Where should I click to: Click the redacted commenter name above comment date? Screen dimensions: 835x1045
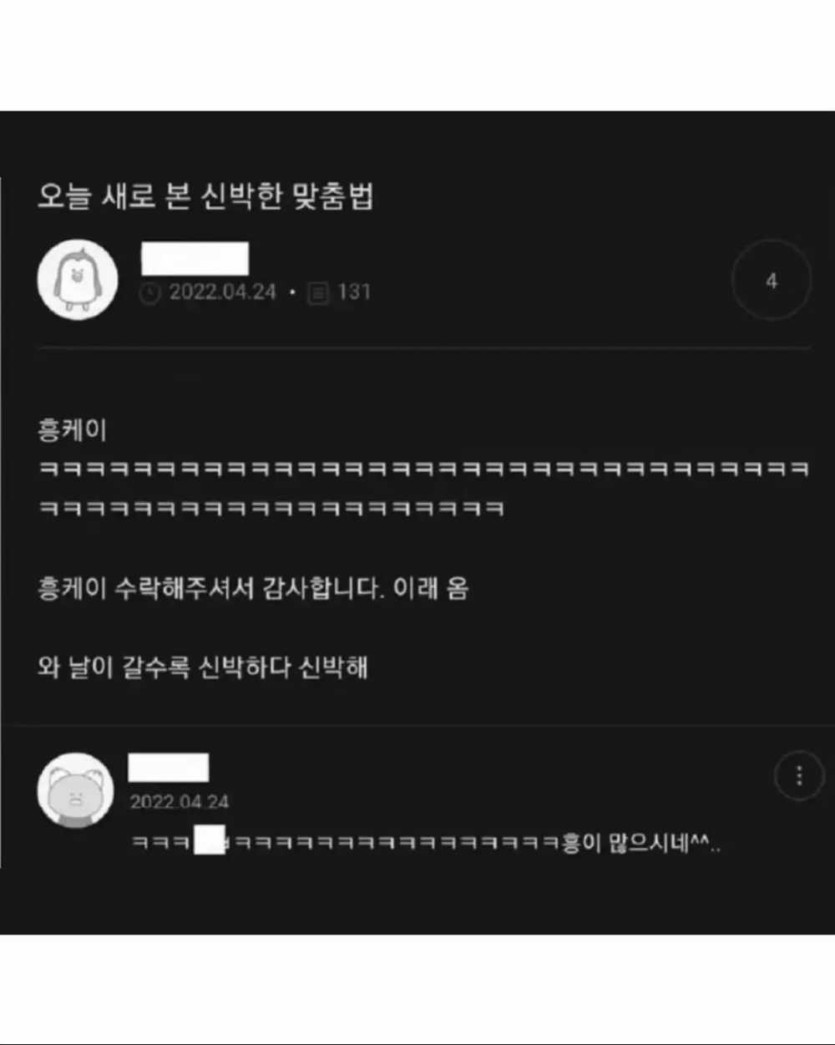click(x=169, y=768)
